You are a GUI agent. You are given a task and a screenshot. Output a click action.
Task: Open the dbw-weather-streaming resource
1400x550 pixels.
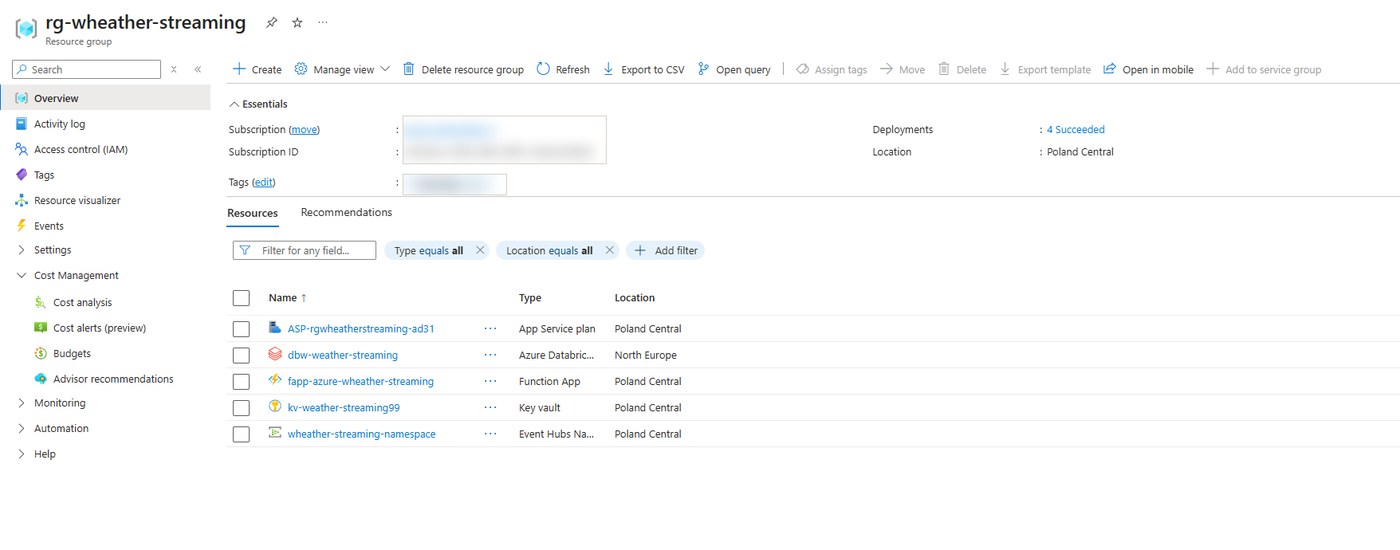(343, 355)
